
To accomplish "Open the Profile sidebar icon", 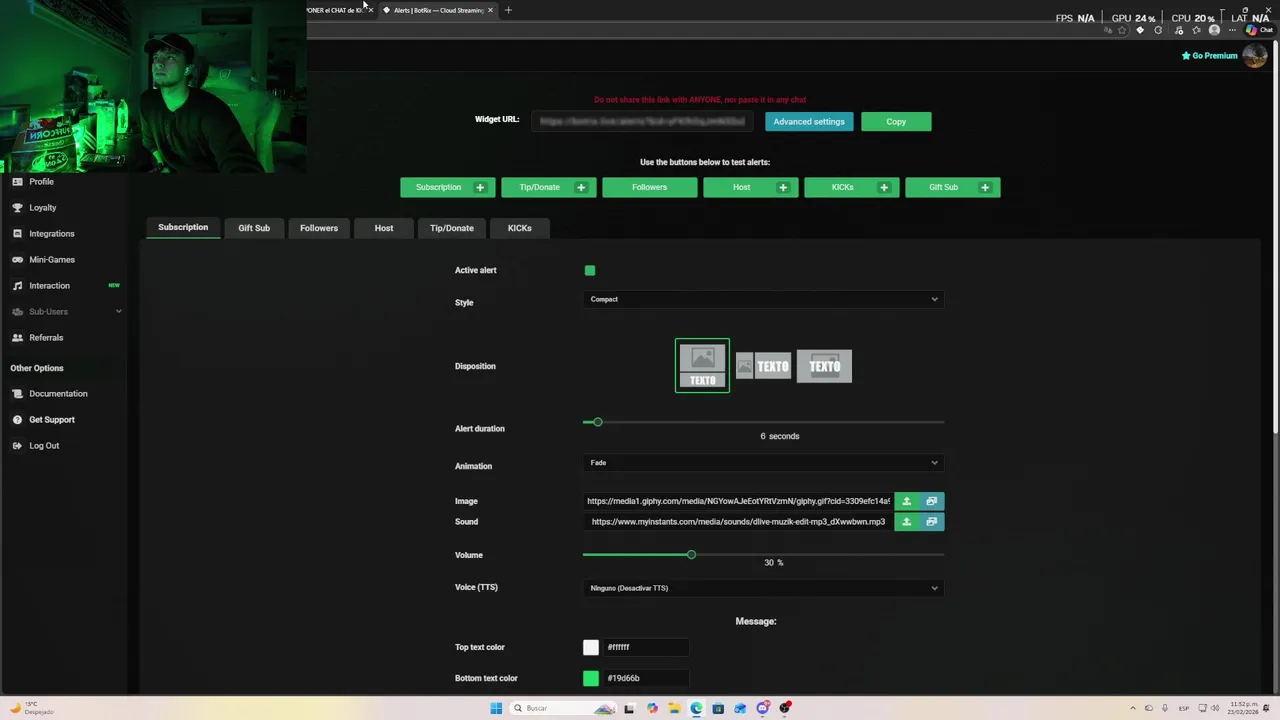I will coord(17,182).
